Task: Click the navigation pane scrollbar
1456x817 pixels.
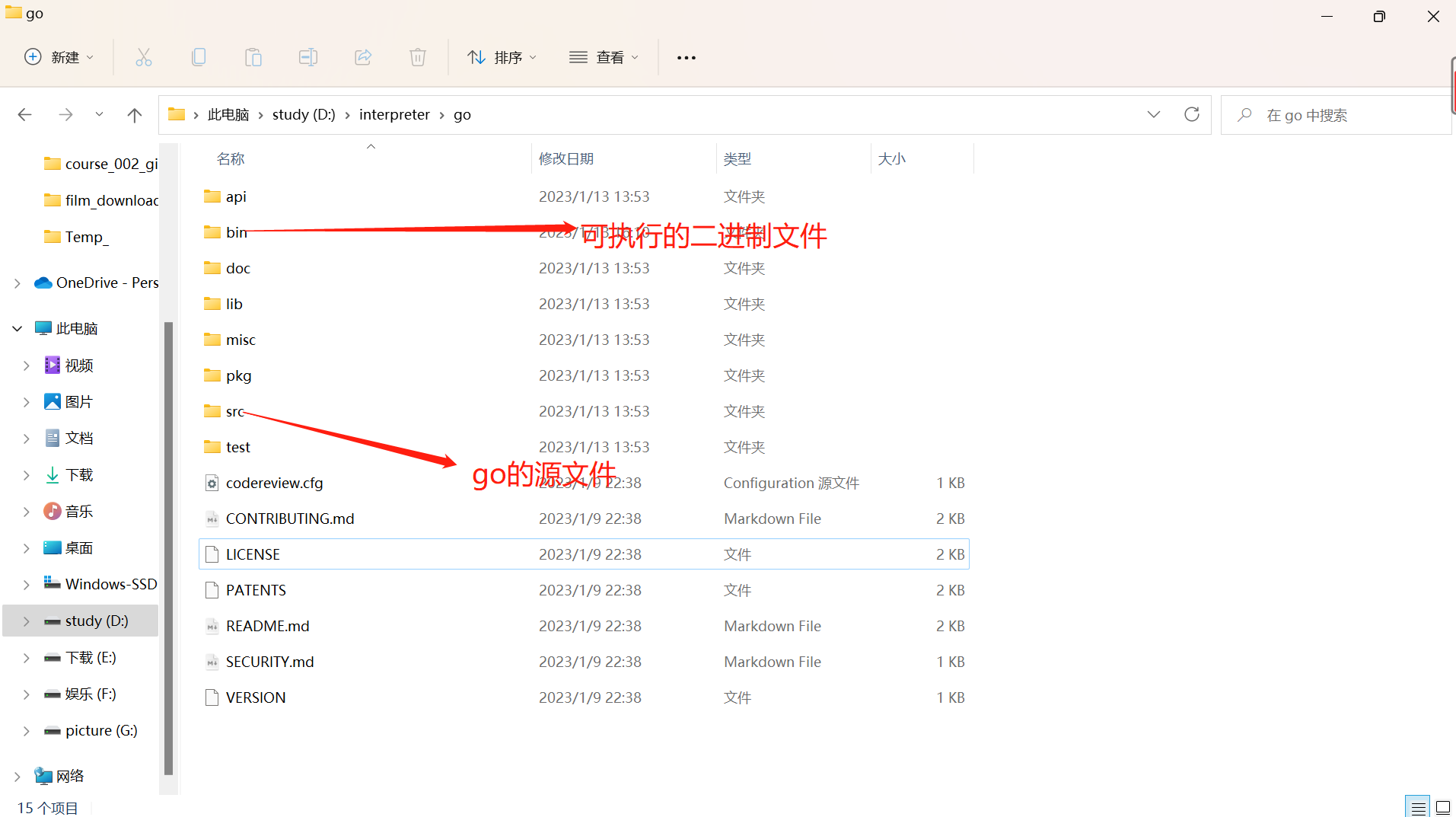Action: coord(168,548)
